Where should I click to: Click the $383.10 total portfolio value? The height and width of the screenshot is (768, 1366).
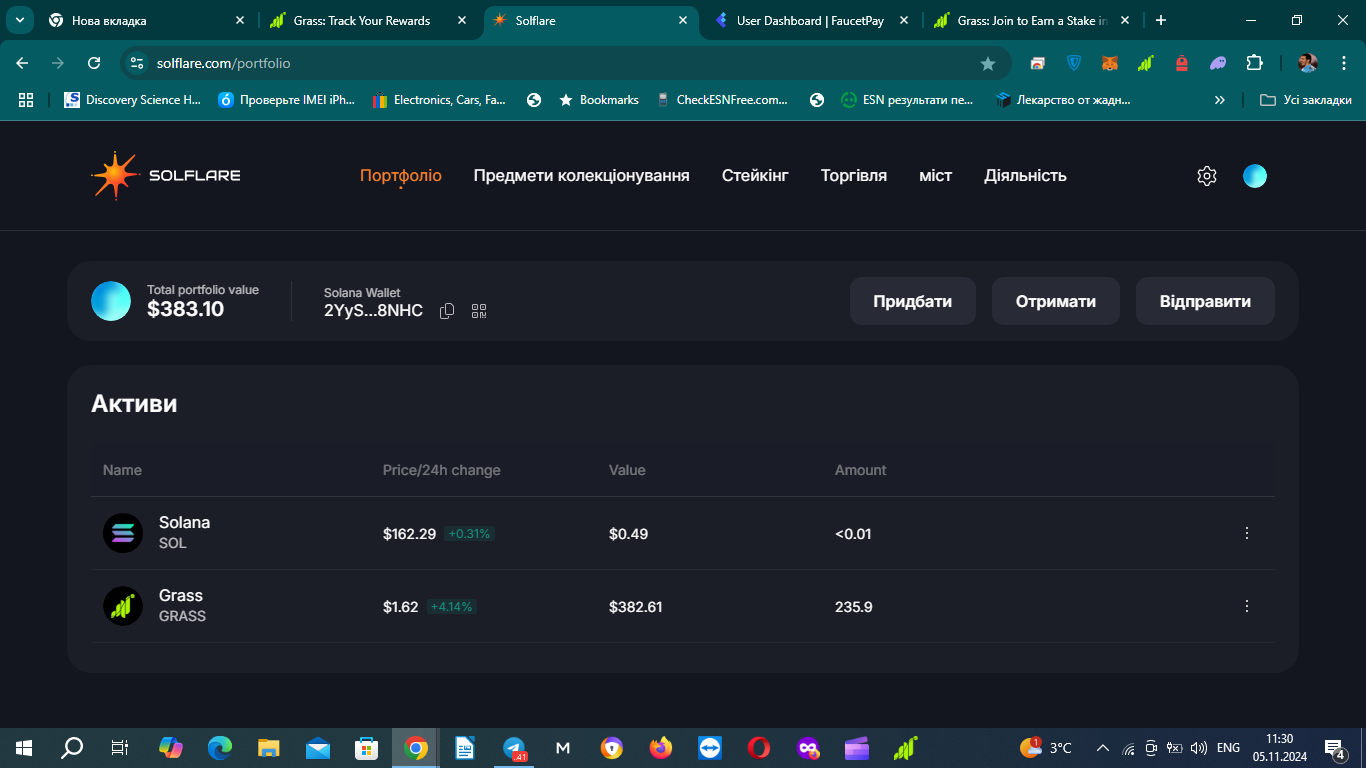[x=186, y=310]
